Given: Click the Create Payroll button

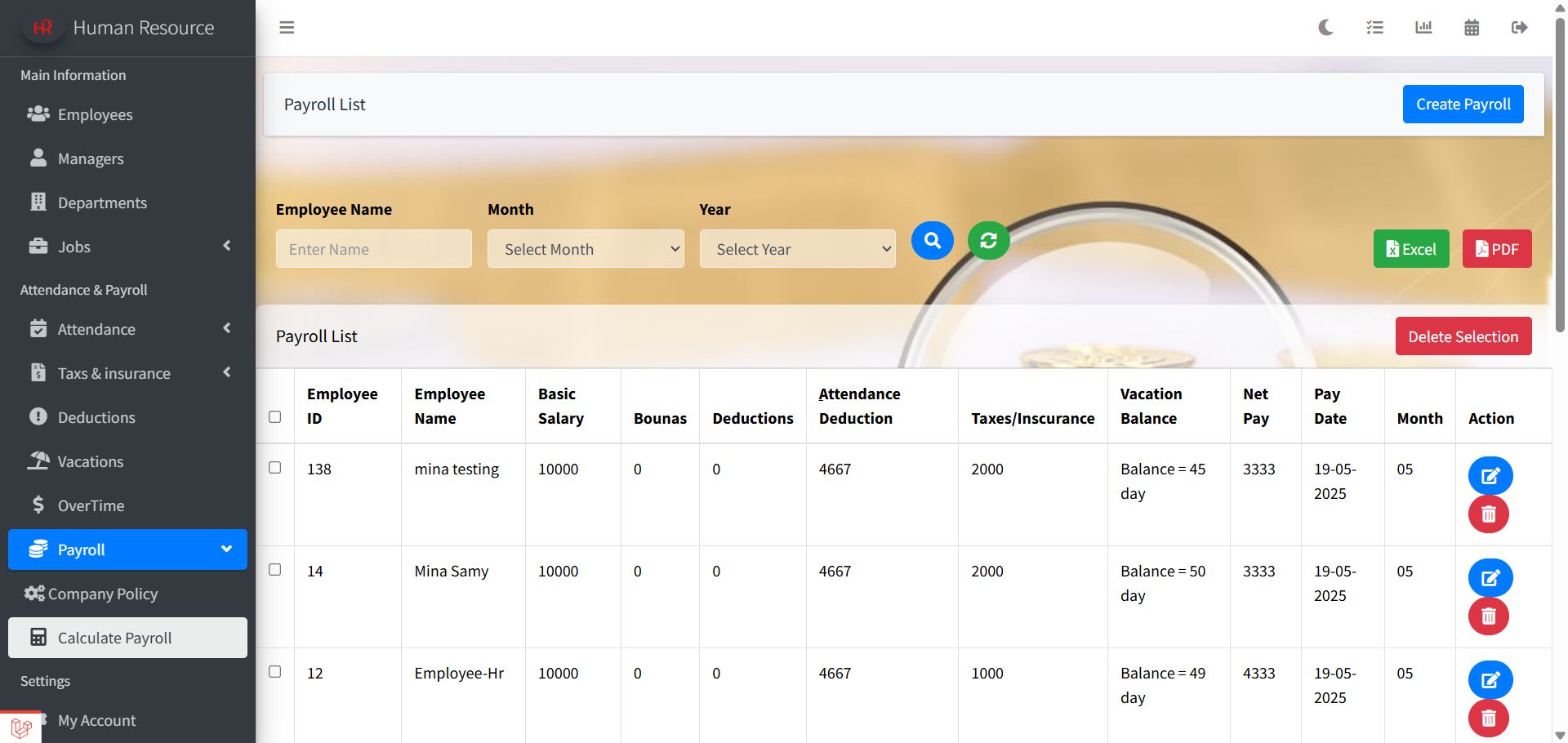Looking at the screenshot, I should coord(1463,105).
